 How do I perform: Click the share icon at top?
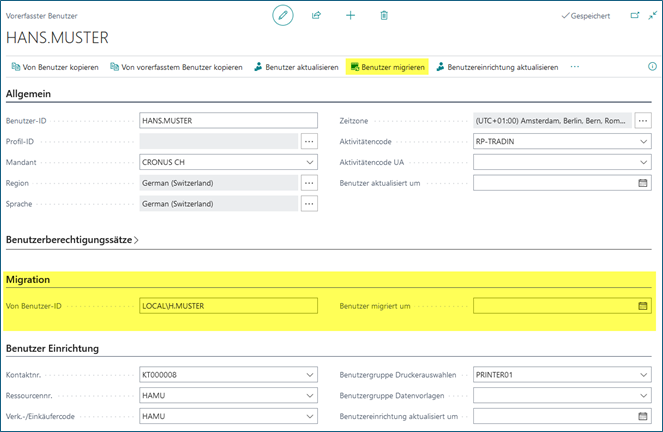(x=317, y=16)
